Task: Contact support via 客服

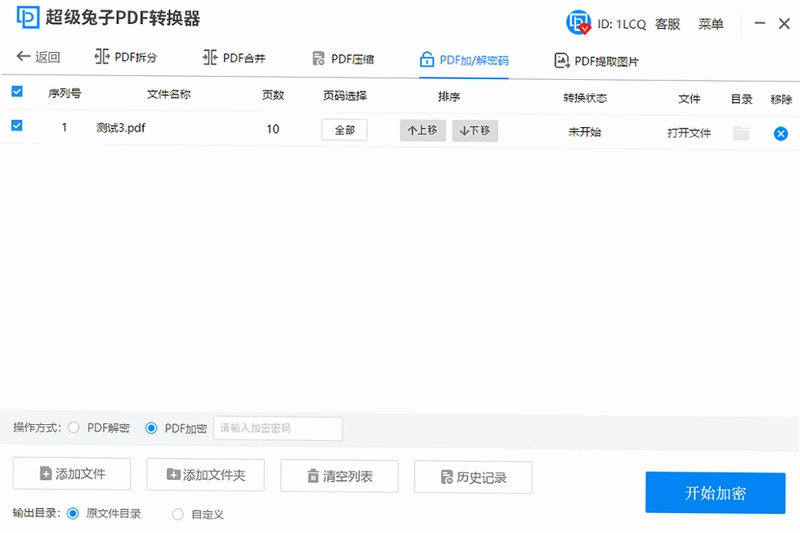Action: (667, 24)
